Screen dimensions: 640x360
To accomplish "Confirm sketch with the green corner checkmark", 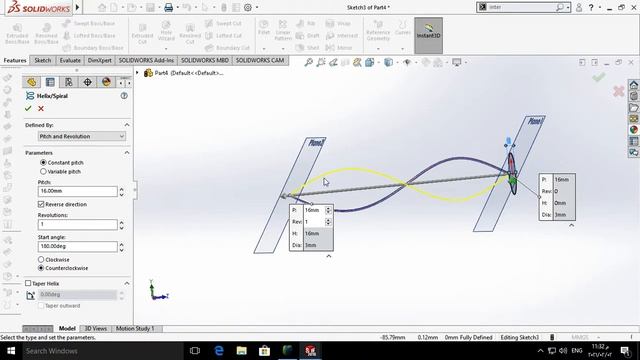I will point(599,77).
